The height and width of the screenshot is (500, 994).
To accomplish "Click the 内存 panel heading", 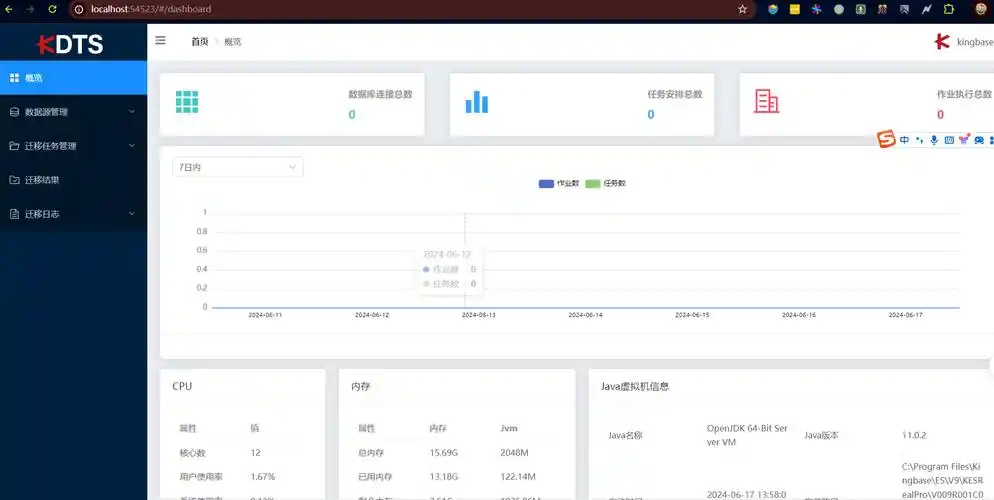I will click(360, 386).
